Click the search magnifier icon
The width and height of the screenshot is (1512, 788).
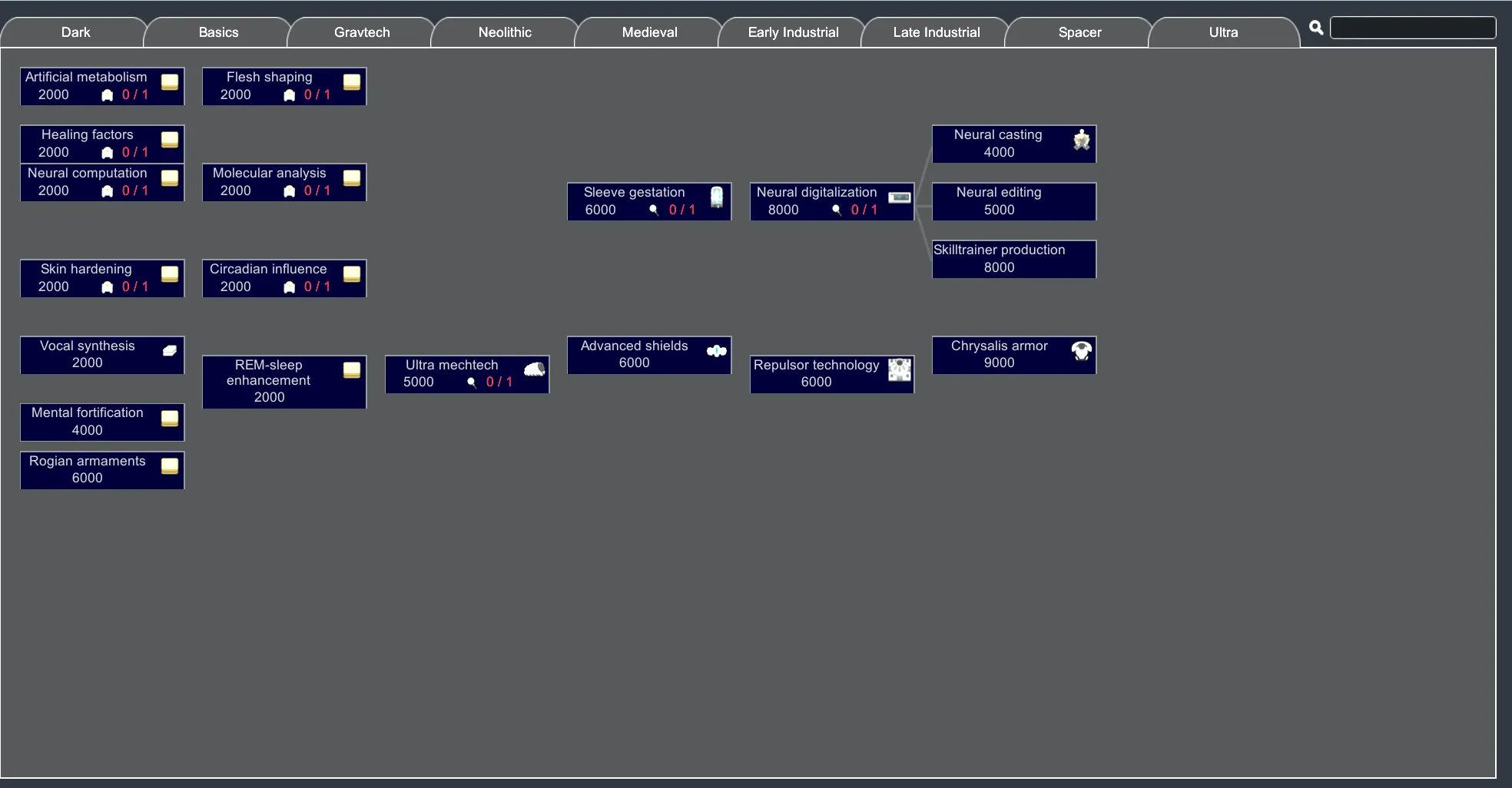tap(1316, 28)
